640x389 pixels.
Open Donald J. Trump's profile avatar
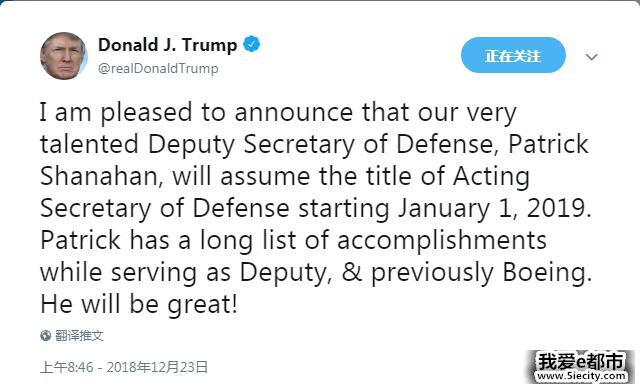click(63, 56)
